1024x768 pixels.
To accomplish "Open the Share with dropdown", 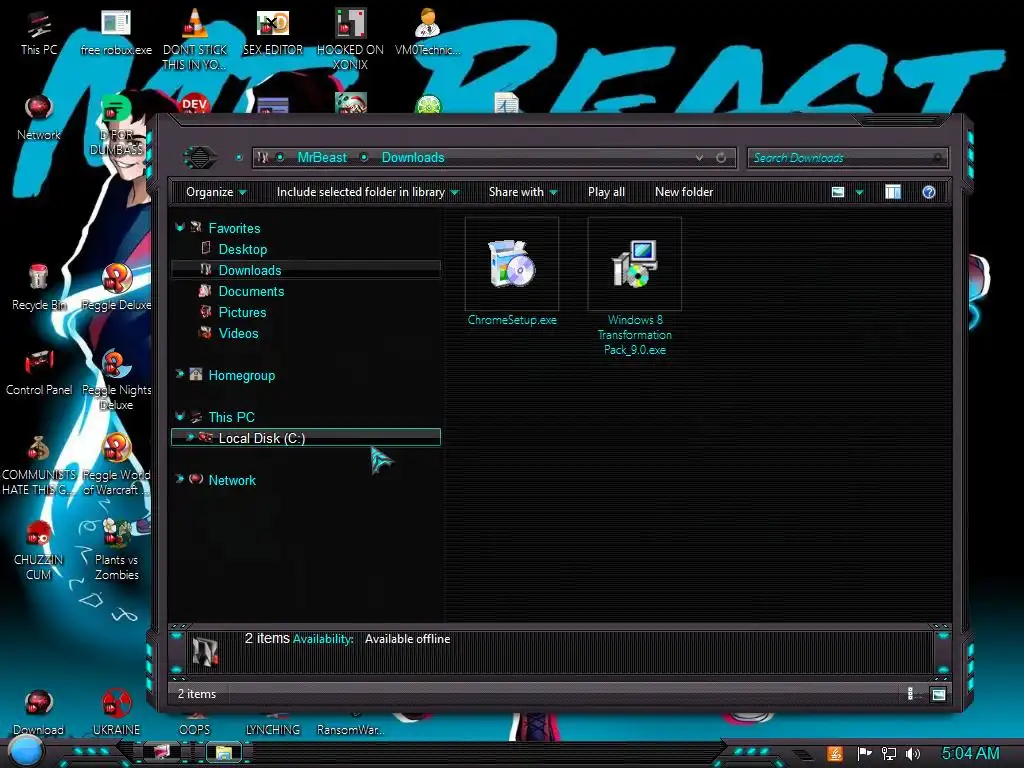I will click(x=522, y=192).
